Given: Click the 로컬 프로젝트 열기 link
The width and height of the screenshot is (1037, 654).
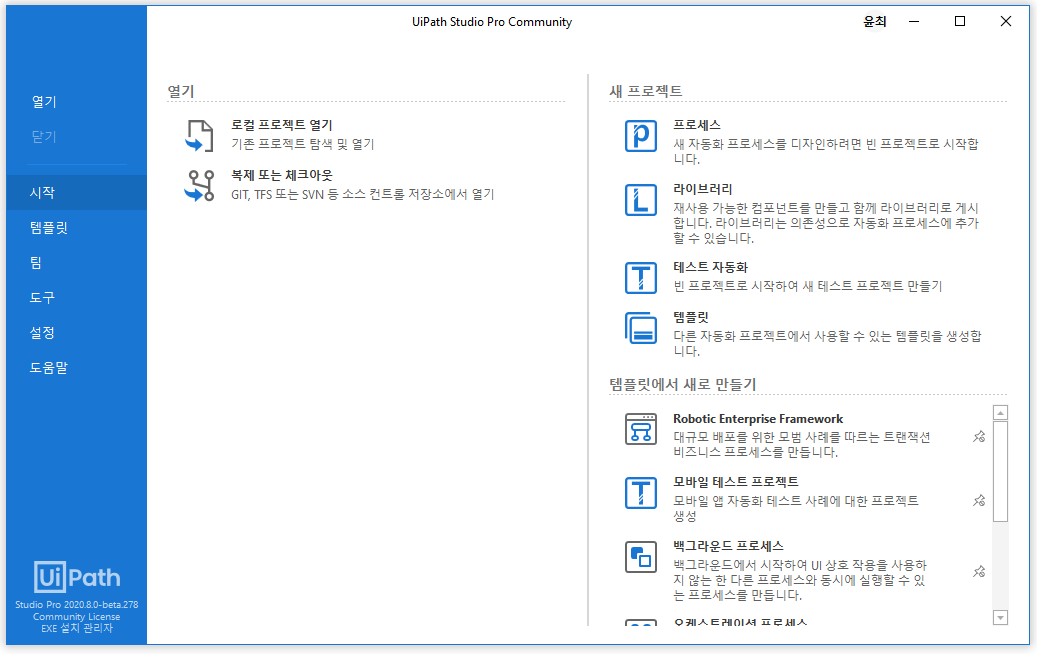Looking at the screenshot, I should pyautogui.click(x=282, y=125).
